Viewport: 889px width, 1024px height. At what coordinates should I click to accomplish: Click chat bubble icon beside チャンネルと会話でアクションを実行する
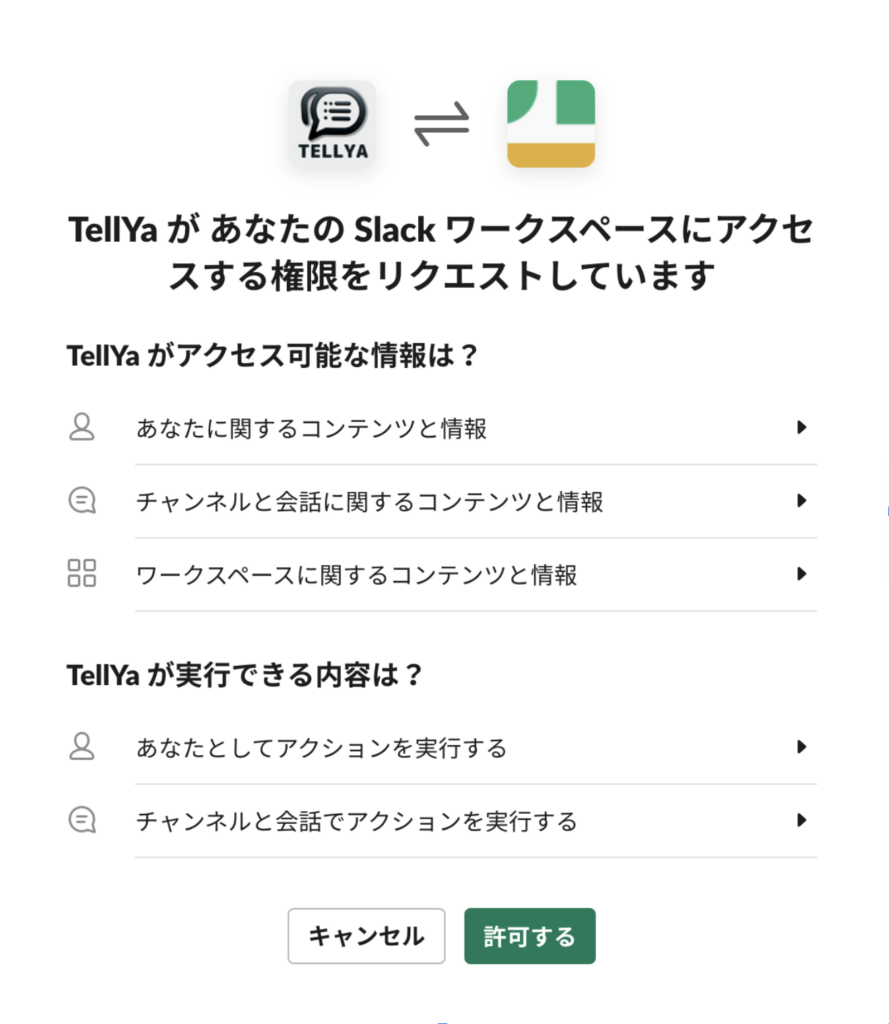[82, 820]
